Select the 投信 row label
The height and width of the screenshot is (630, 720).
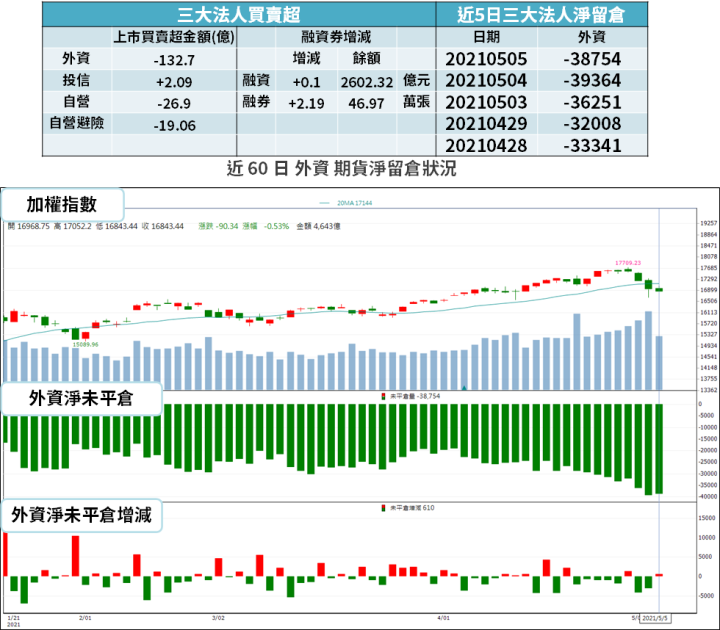click(76, 80)
